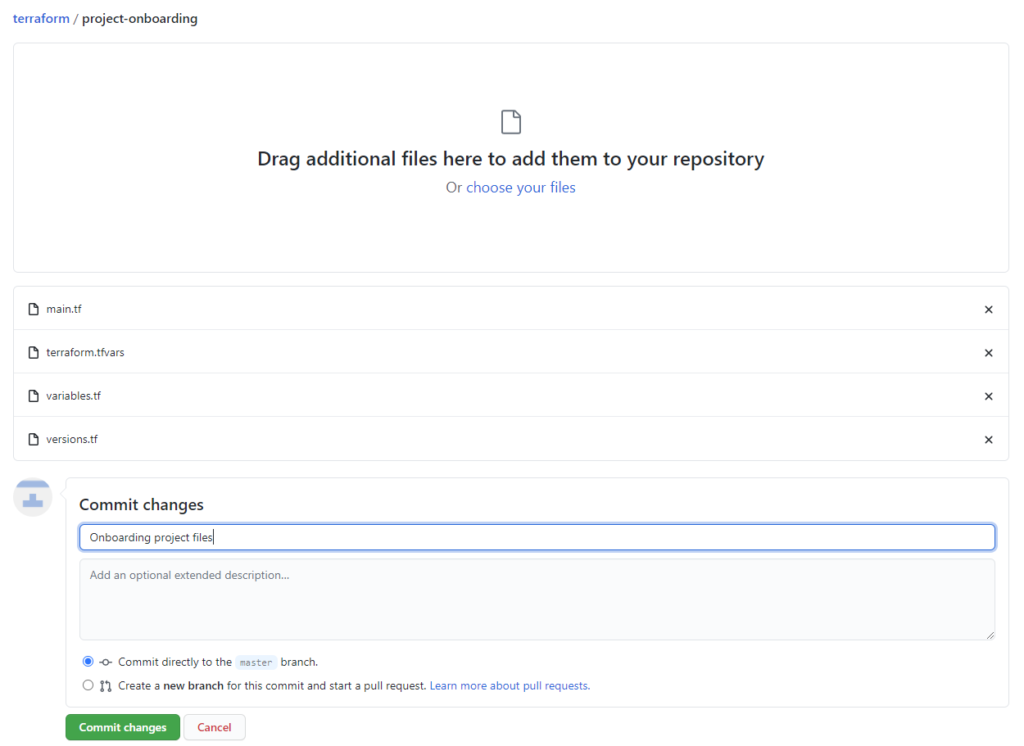The image size is (1024, 746).
Task: Click the choose your files link
Action: pos(520,187)
